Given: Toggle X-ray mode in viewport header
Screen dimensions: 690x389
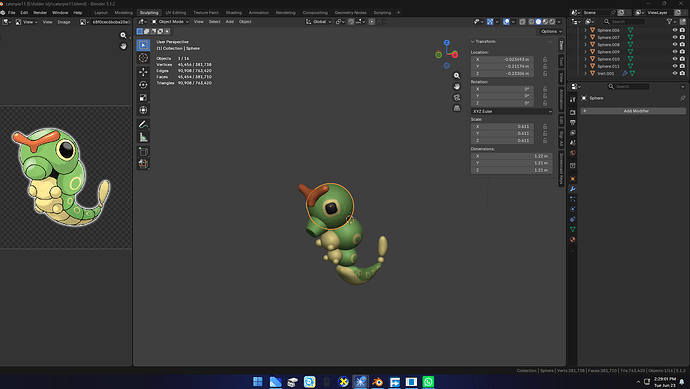Looking at the screenshot, I should pyautogui.click(x=522, y=22).
